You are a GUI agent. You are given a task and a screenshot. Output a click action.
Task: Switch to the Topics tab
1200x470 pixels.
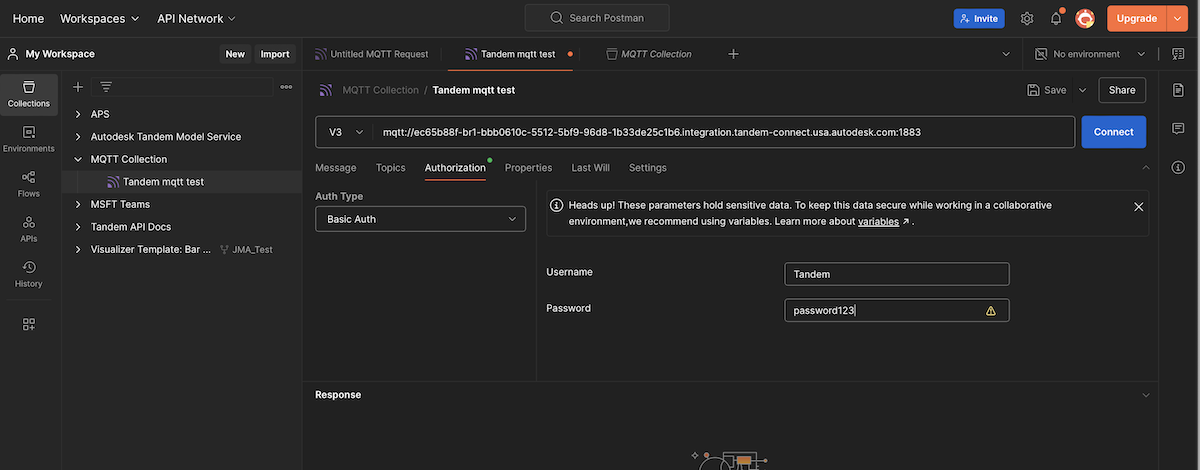(x=390, y=168)
